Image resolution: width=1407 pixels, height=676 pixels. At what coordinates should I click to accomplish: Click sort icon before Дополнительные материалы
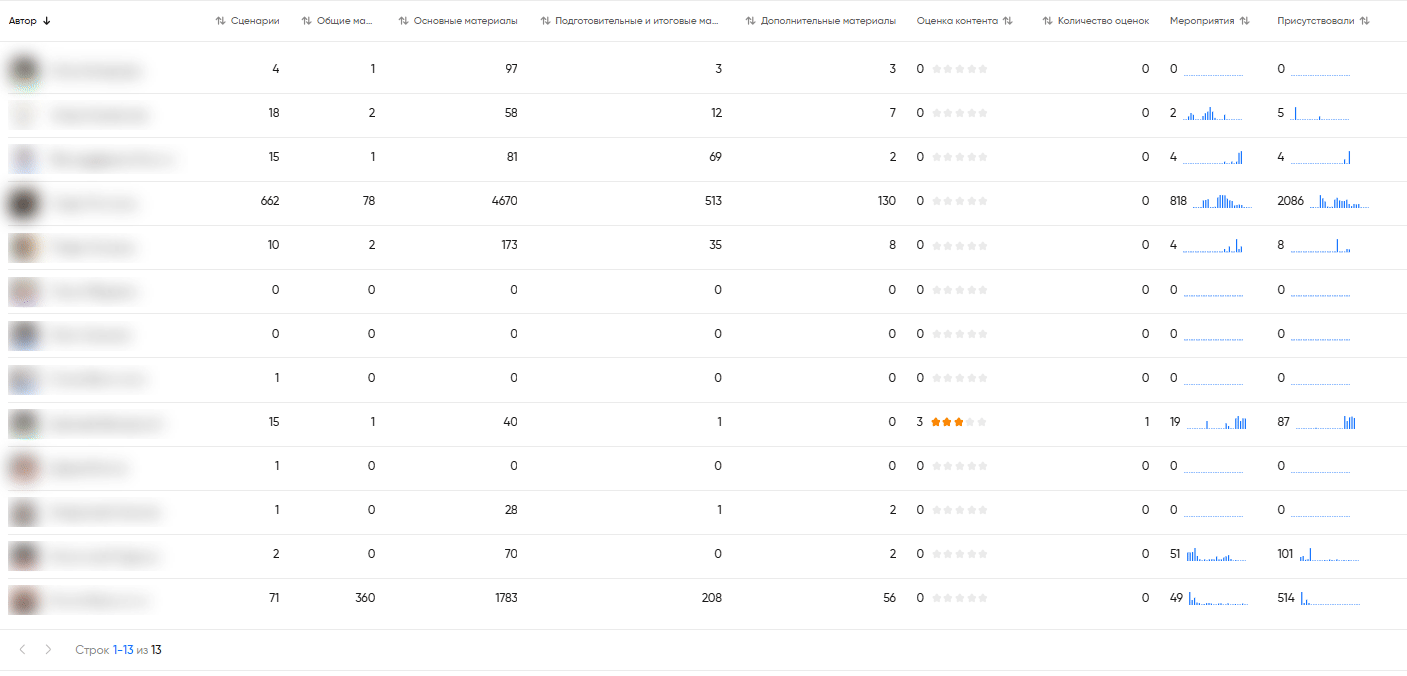750,21
